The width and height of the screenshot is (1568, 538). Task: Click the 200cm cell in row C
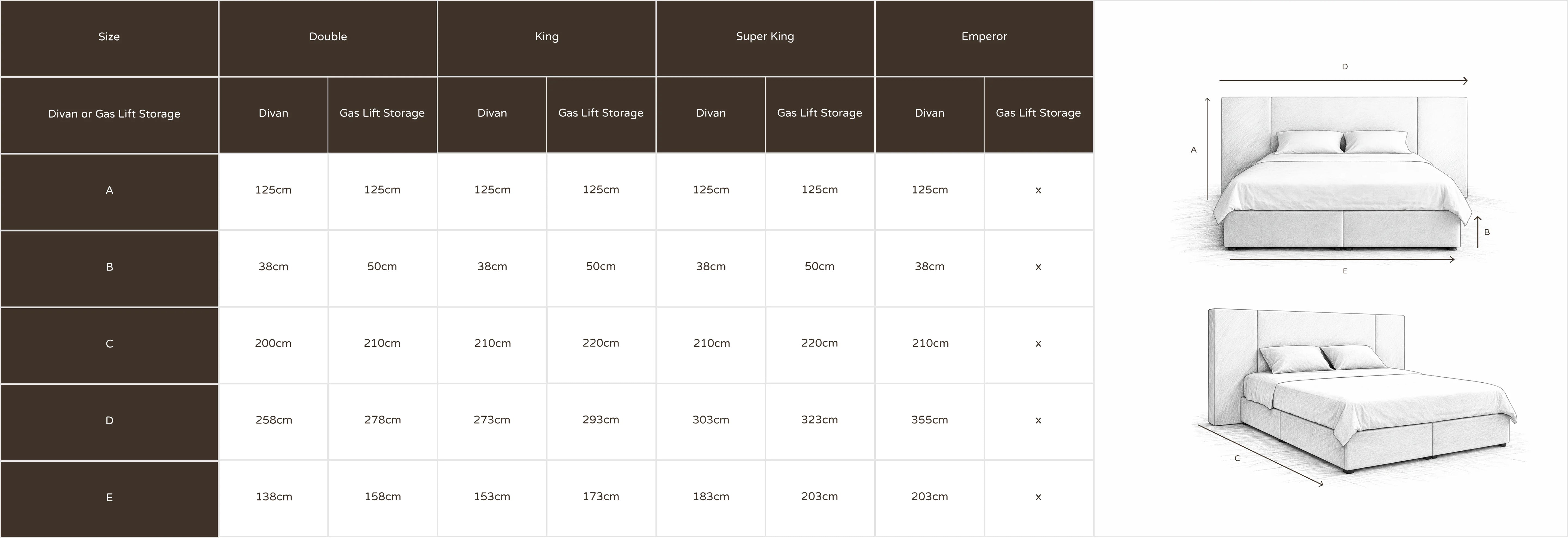[x=273, y=343]
